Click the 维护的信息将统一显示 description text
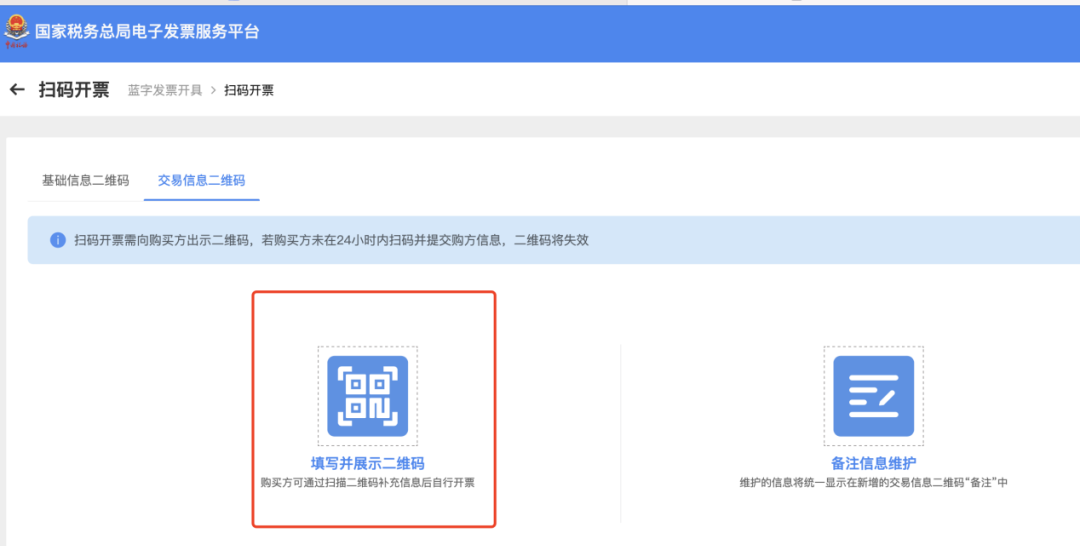Screen dimensions: 1080x546 coord(873,483)
